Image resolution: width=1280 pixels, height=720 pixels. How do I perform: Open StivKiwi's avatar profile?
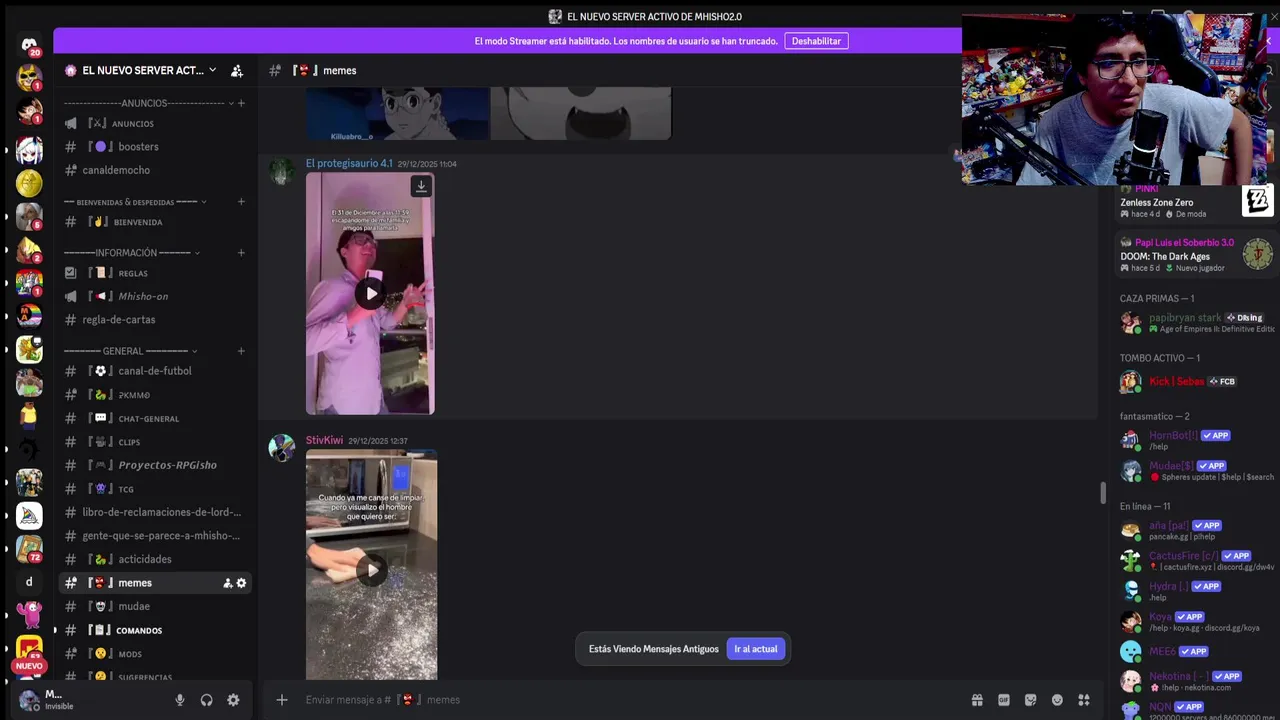[282, 448]
